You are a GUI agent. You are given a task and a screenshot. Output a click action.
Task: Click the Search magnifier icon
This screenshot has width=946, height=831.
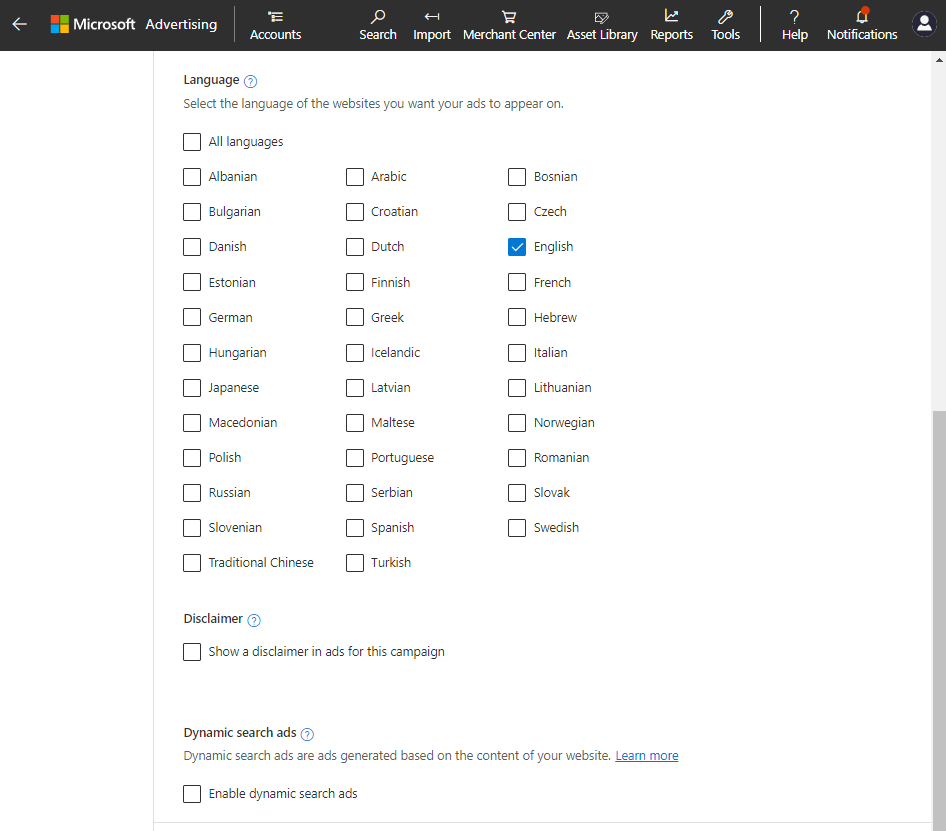pos(377,17)
